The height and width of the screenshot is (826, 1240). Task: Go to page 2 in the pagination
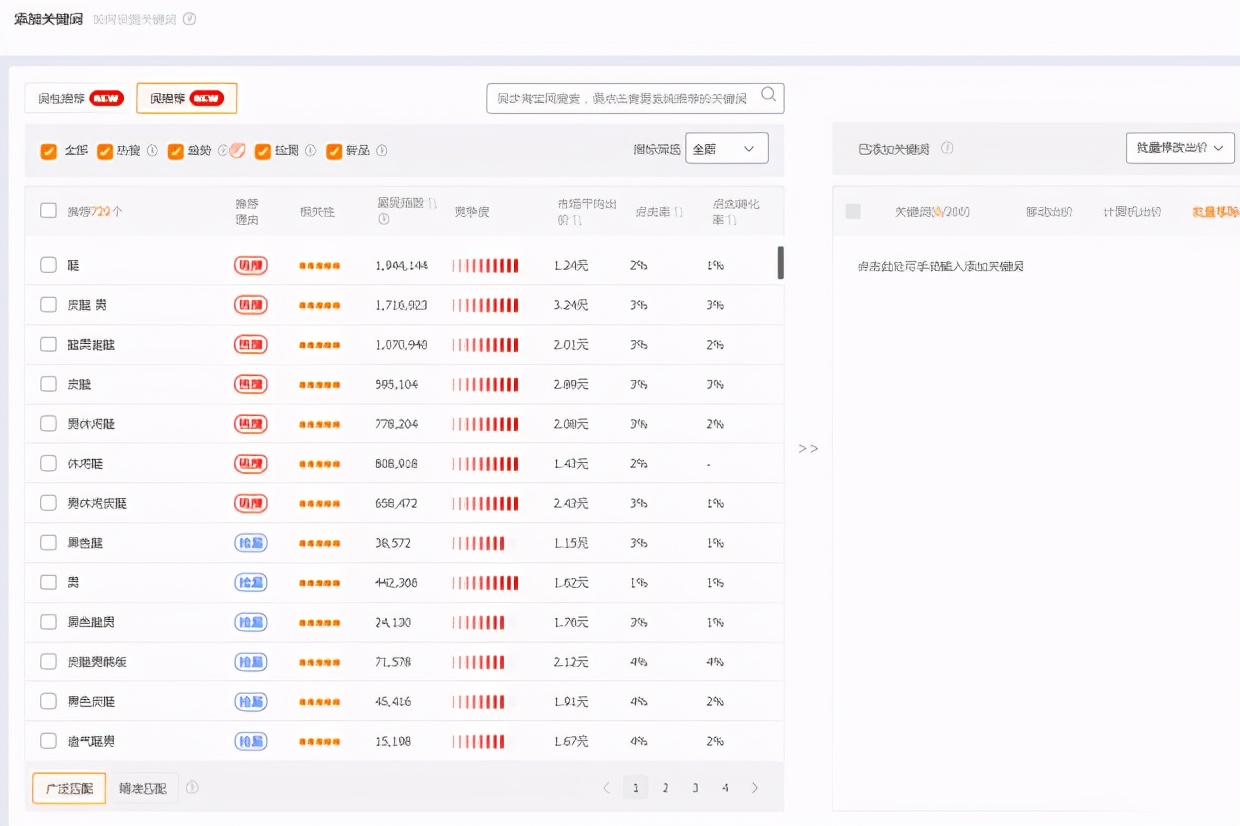(665, 788)
